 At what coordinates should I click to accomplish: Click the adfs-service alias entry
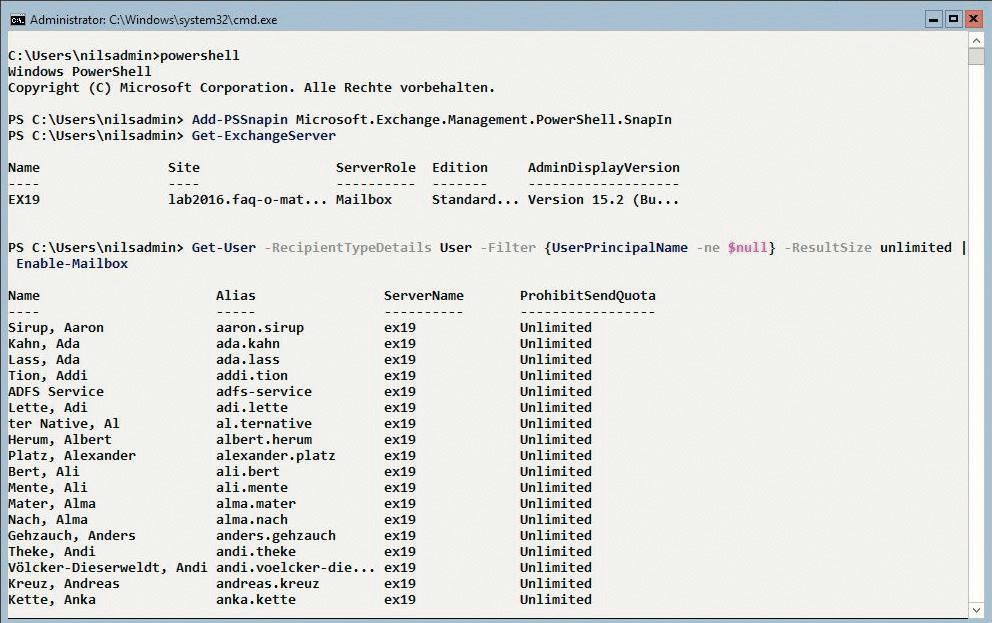pos(263,392)
